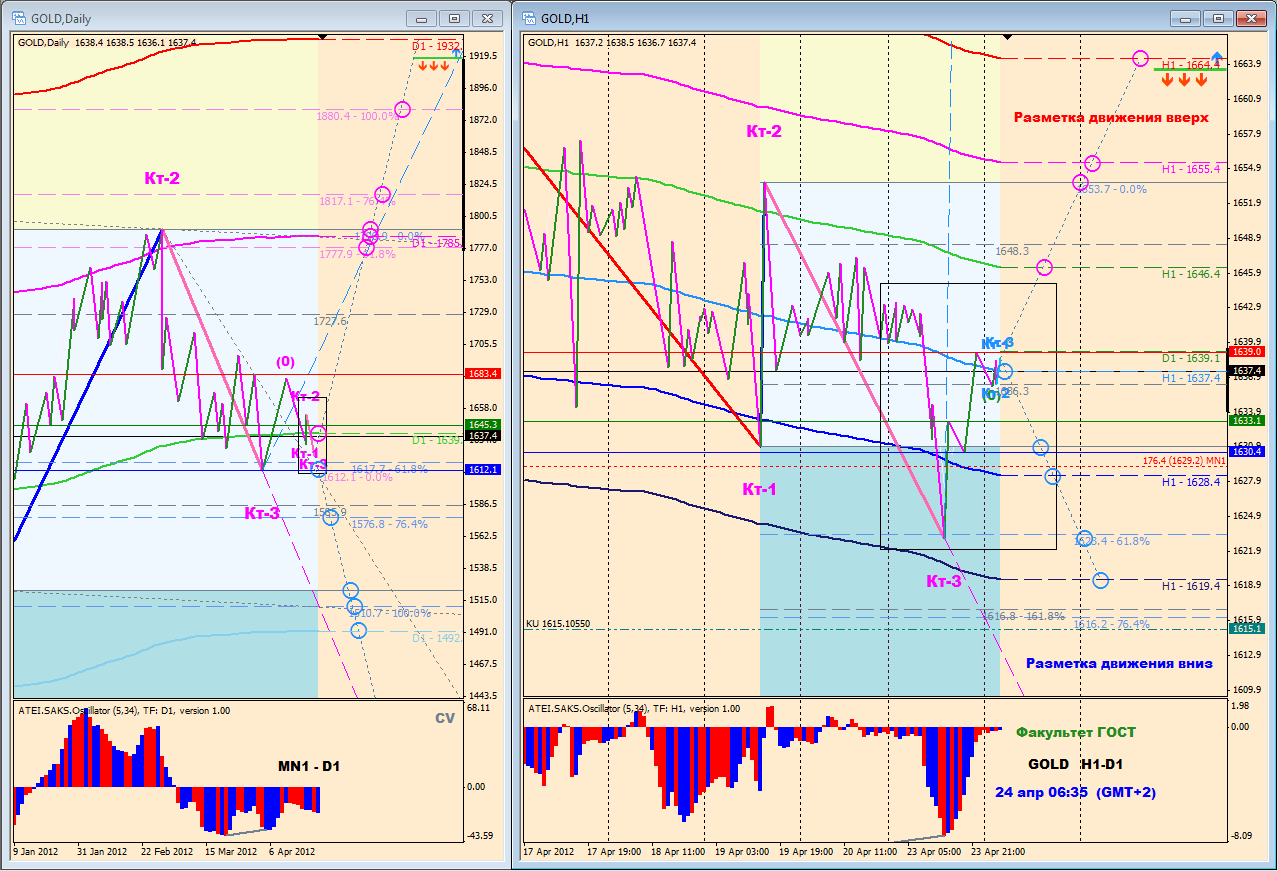The image size is (1278, 871).
Task: Select the red 1683.4 price label on the Daily axis
Action: [x=481, y=374]
